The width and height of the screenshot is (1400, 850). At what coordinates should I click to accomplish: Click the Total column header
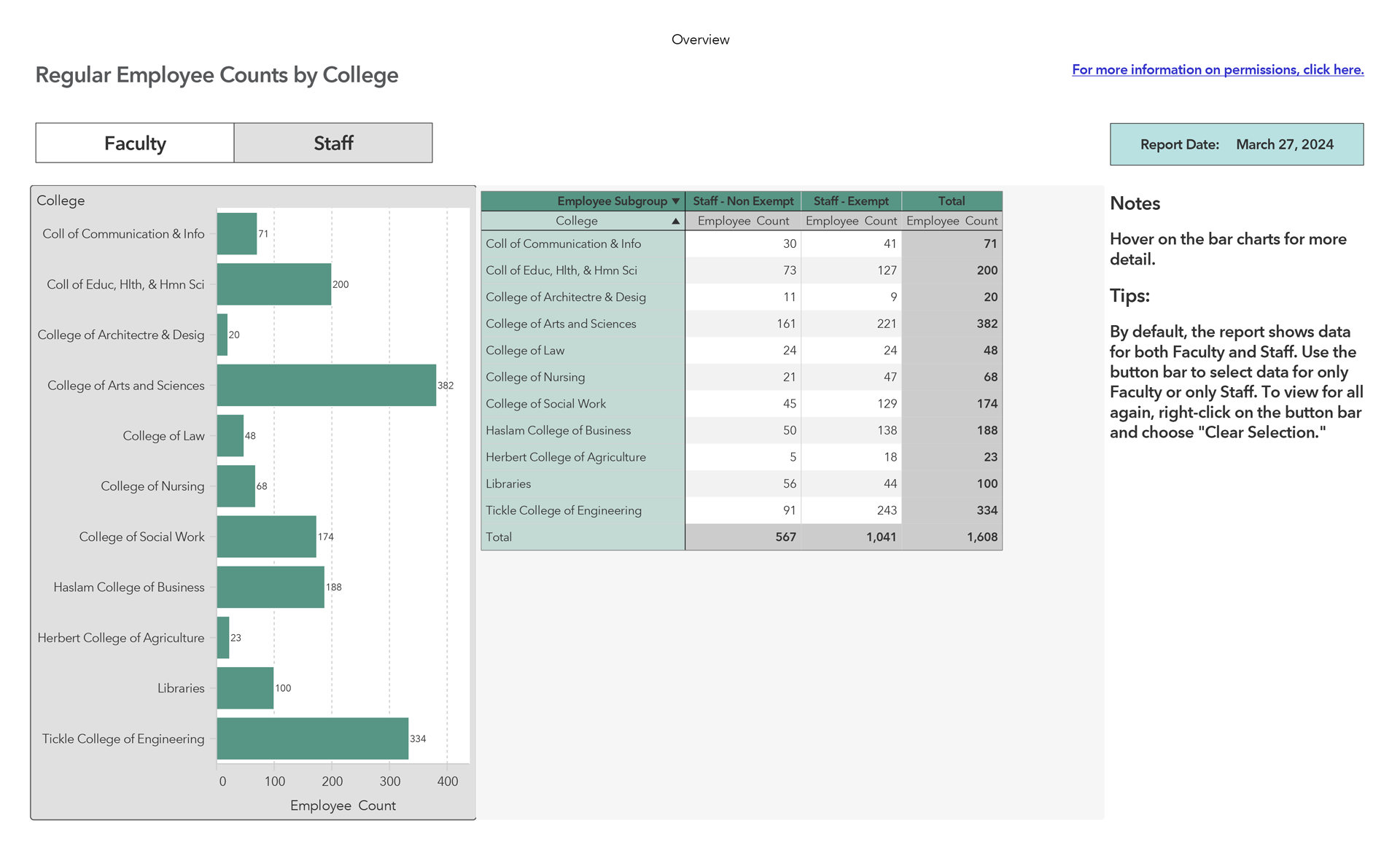coord(951,201)
